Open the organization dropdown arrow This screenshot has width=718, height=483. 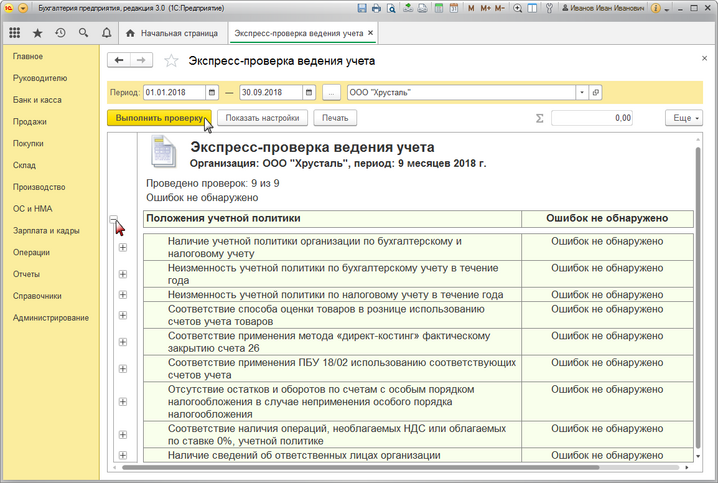click(x=582, y=92)
